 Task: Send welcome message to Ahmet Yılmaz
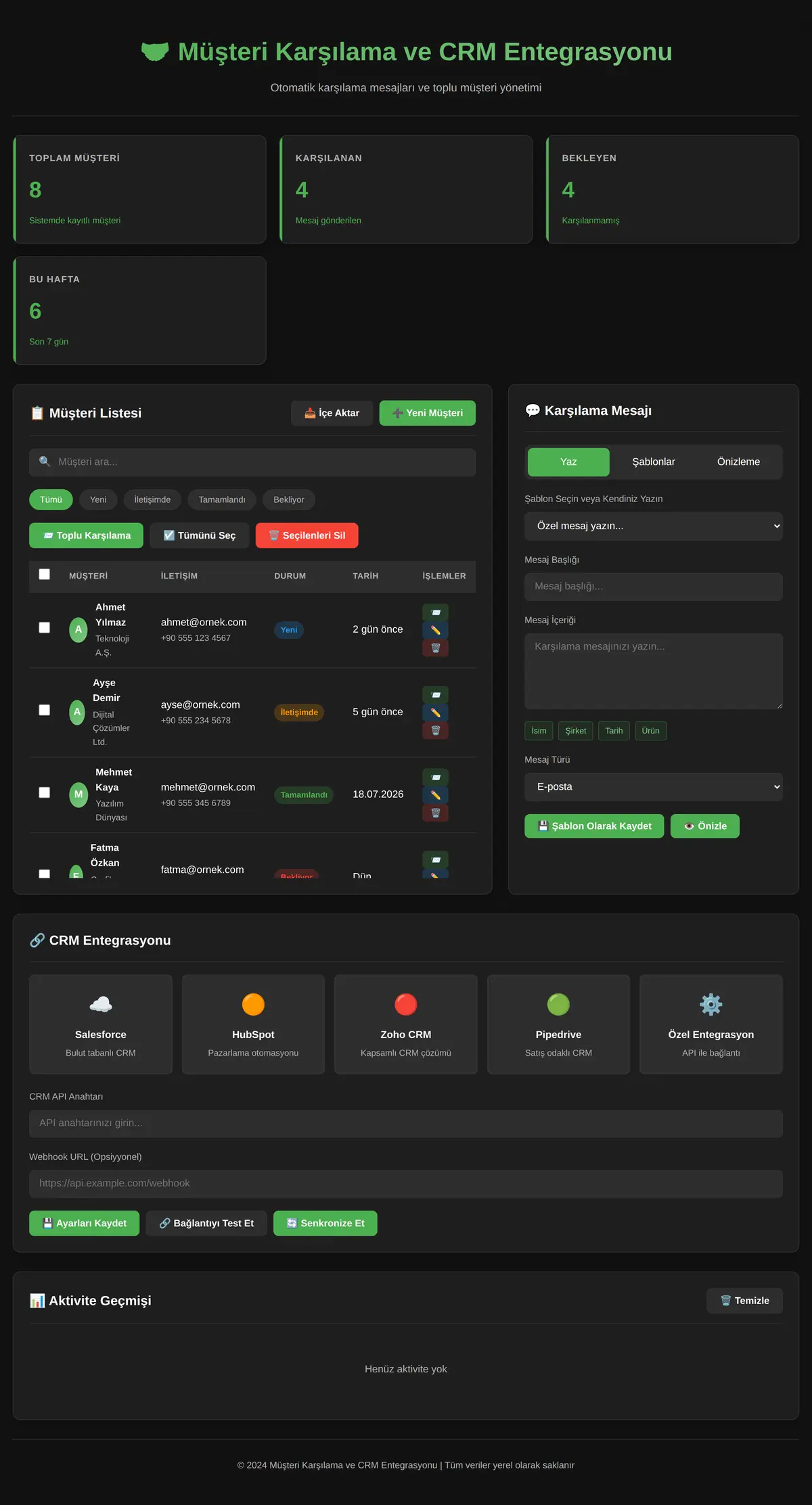click(435, 612)
